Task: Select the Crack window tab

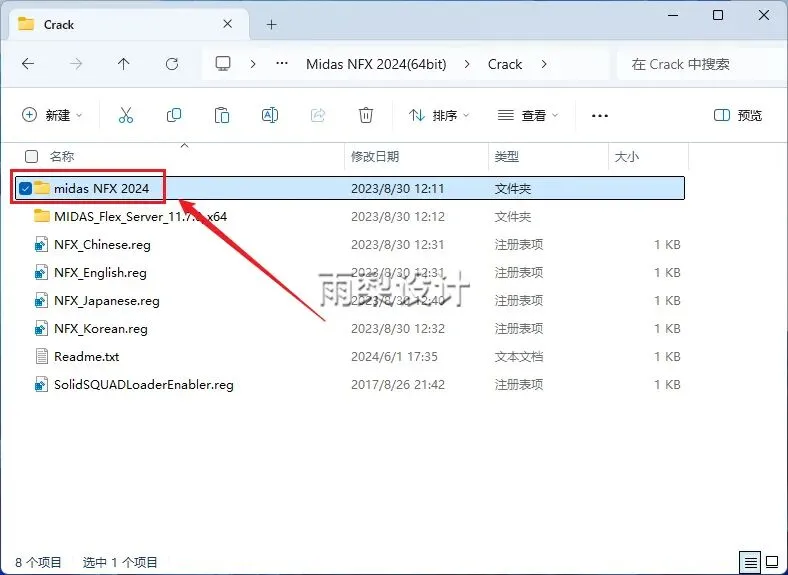Action: coord(128,24)
